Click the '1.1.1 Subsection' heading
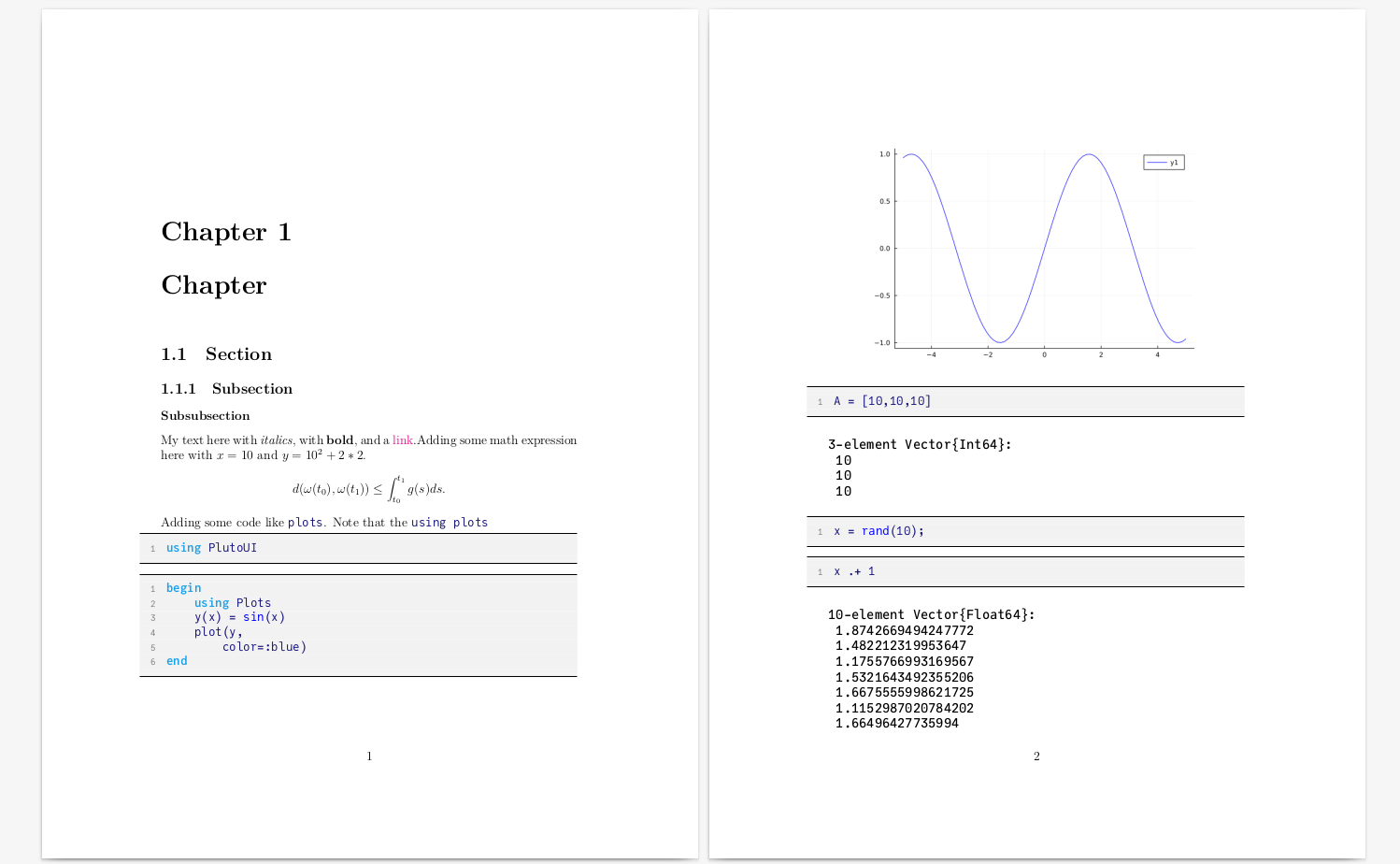 pyautogui.click(x=226, y=389)
